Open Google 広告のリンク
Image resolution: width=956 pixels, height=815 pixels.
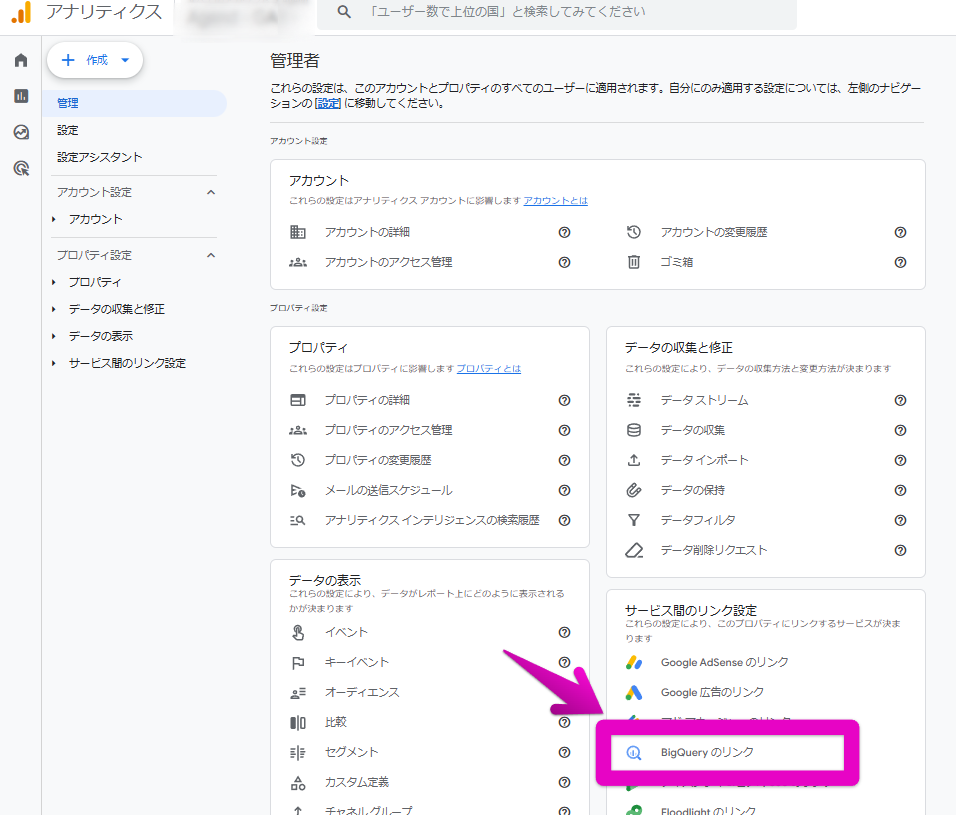(712, 692)
